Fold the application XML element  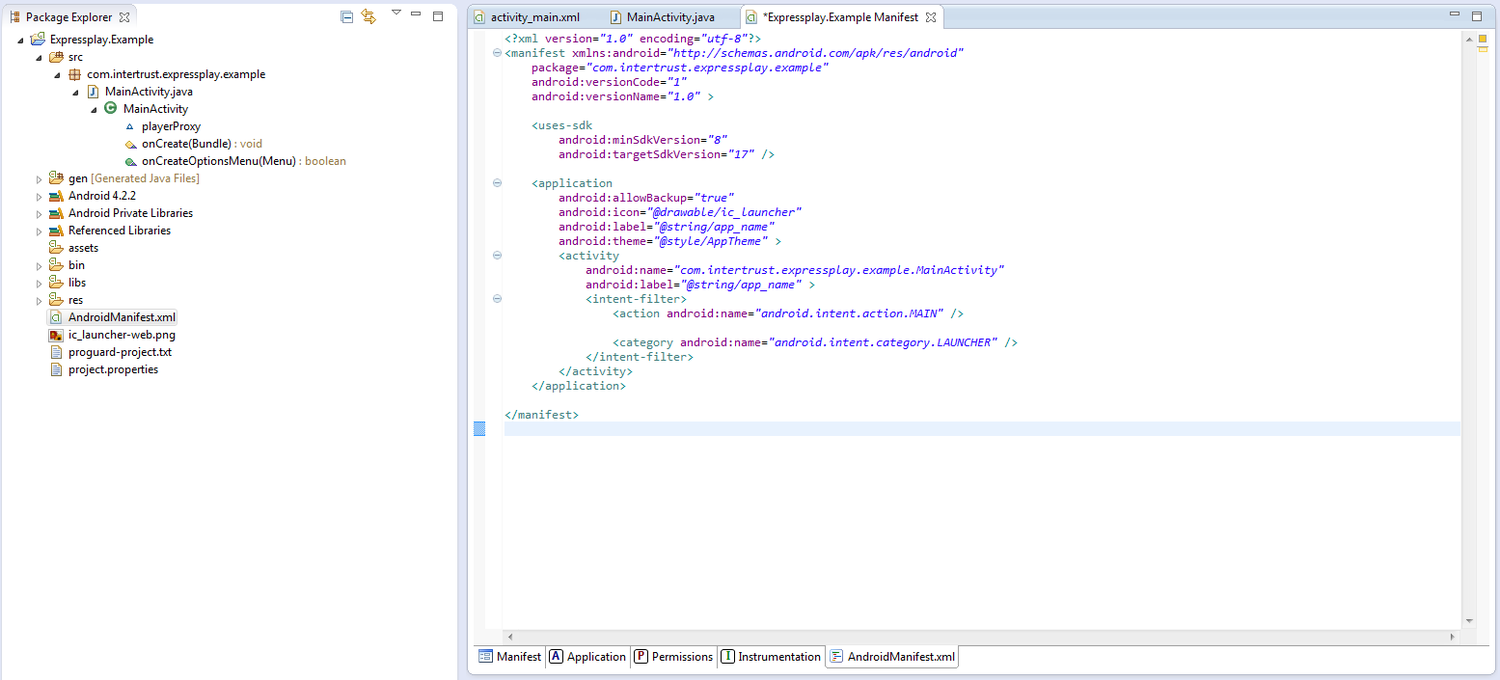(497, 183)
